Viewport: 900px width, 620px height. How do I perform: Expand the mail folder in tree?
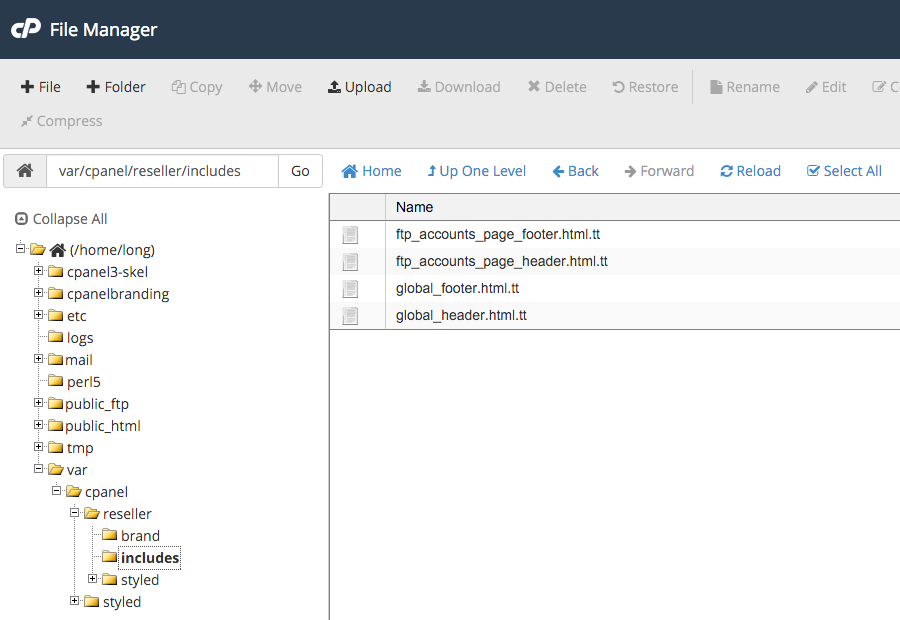39,359
